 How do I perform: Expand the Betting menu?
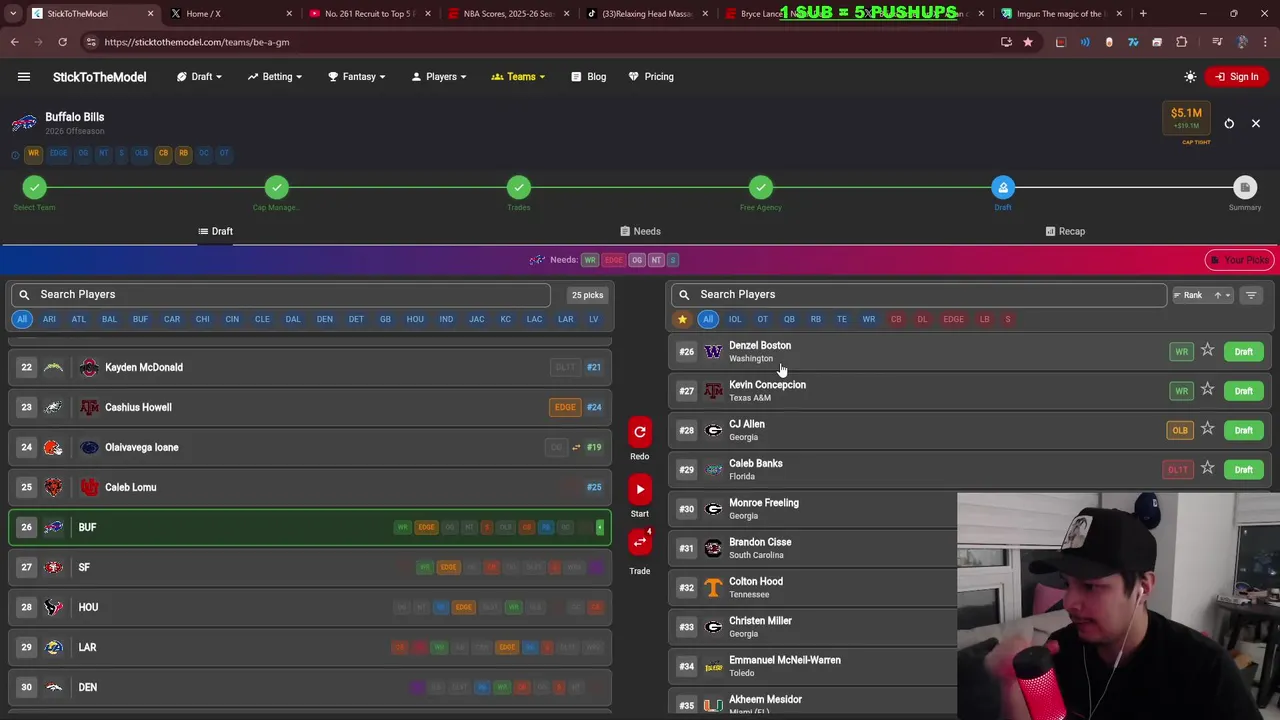click(x=276, y=77)
